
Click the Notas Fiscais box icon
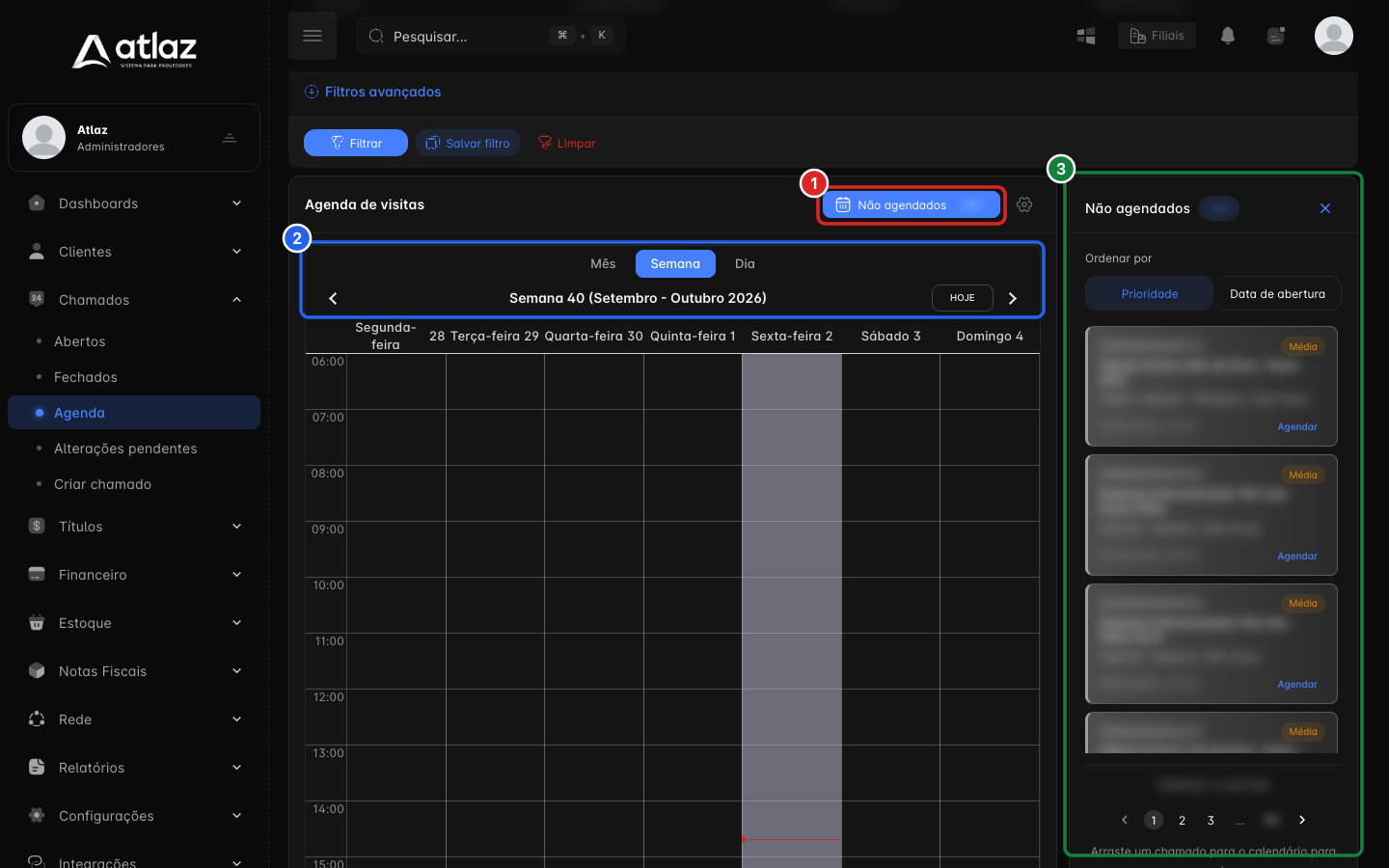37,671
